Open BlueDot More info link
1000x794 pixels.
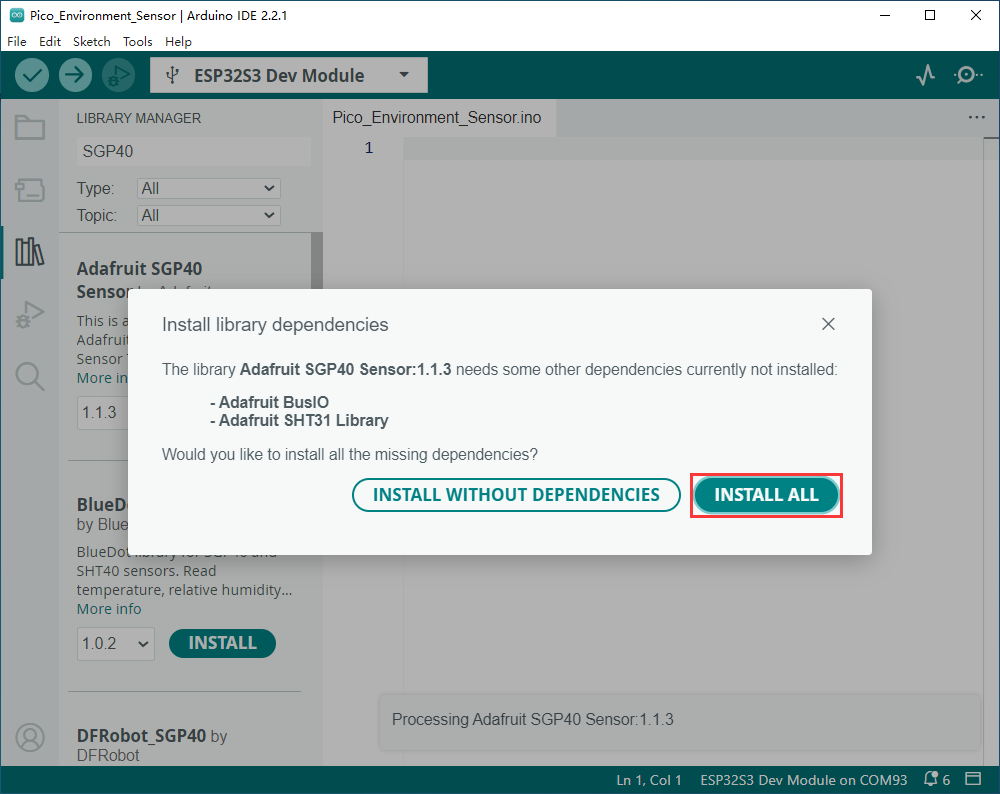[x=109, y=609]
